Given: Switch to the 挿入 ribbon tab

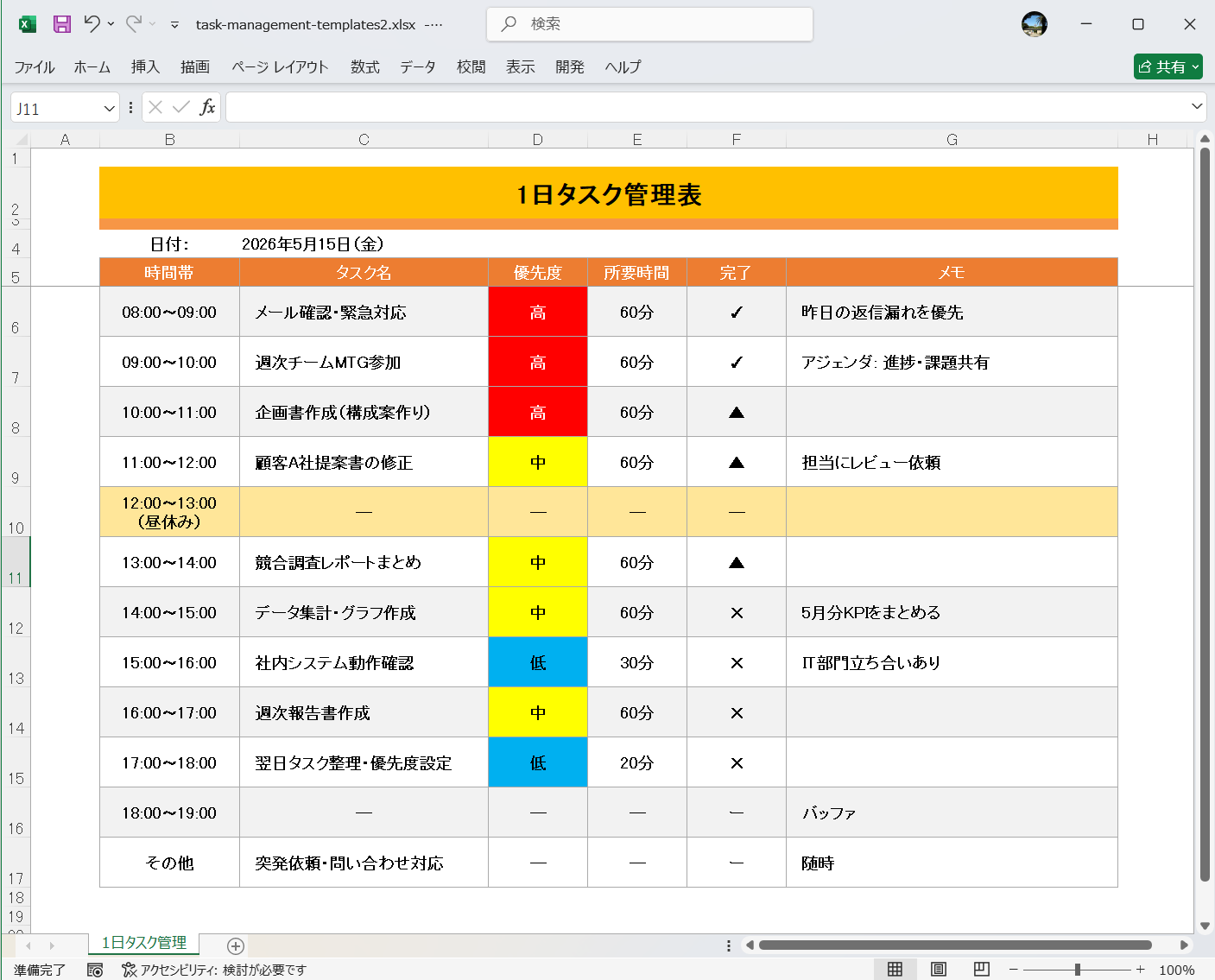Looking at the screenshot, I should coord(145,66).
